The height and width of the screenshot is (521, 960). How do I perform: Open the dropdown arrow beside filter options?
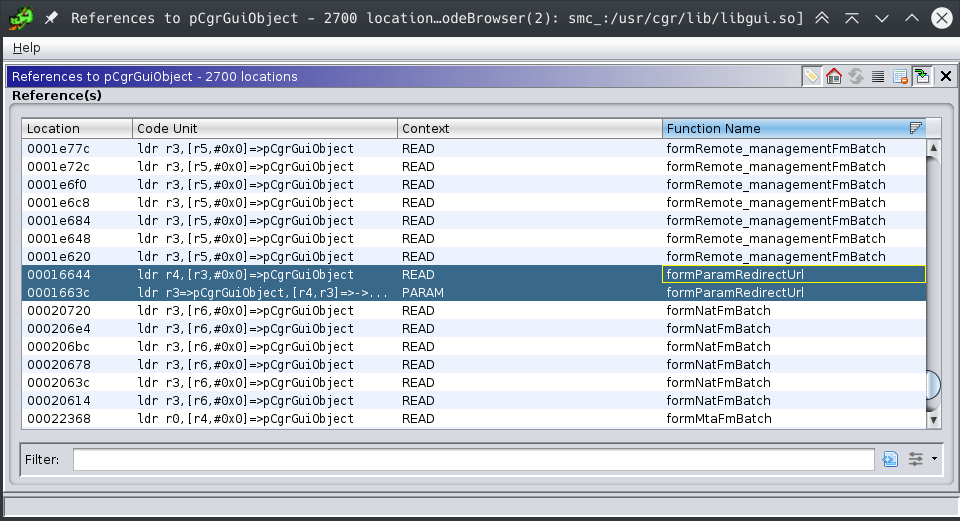click(x=934, y=459)
